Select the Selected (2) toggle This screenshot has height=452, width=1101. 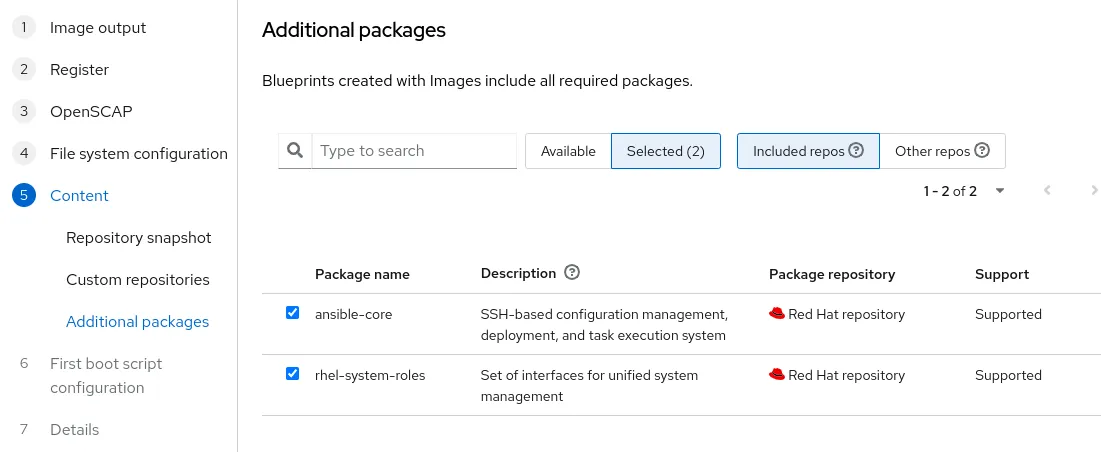[x=665, y=151]
